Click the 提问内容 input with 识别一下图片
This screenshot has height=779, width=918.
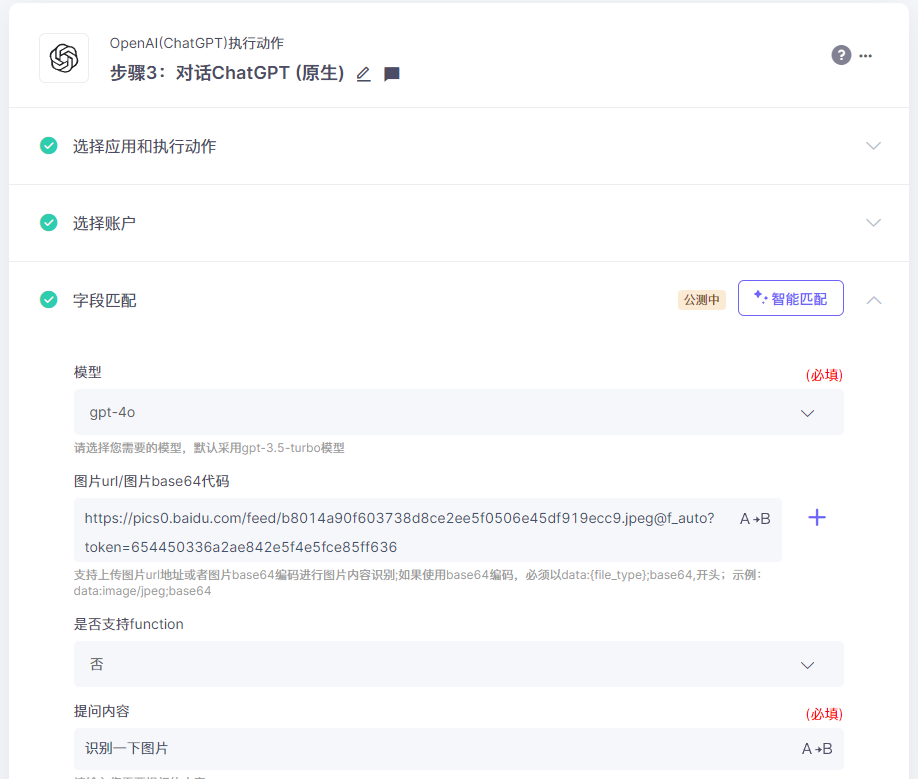tap(458, 749)
